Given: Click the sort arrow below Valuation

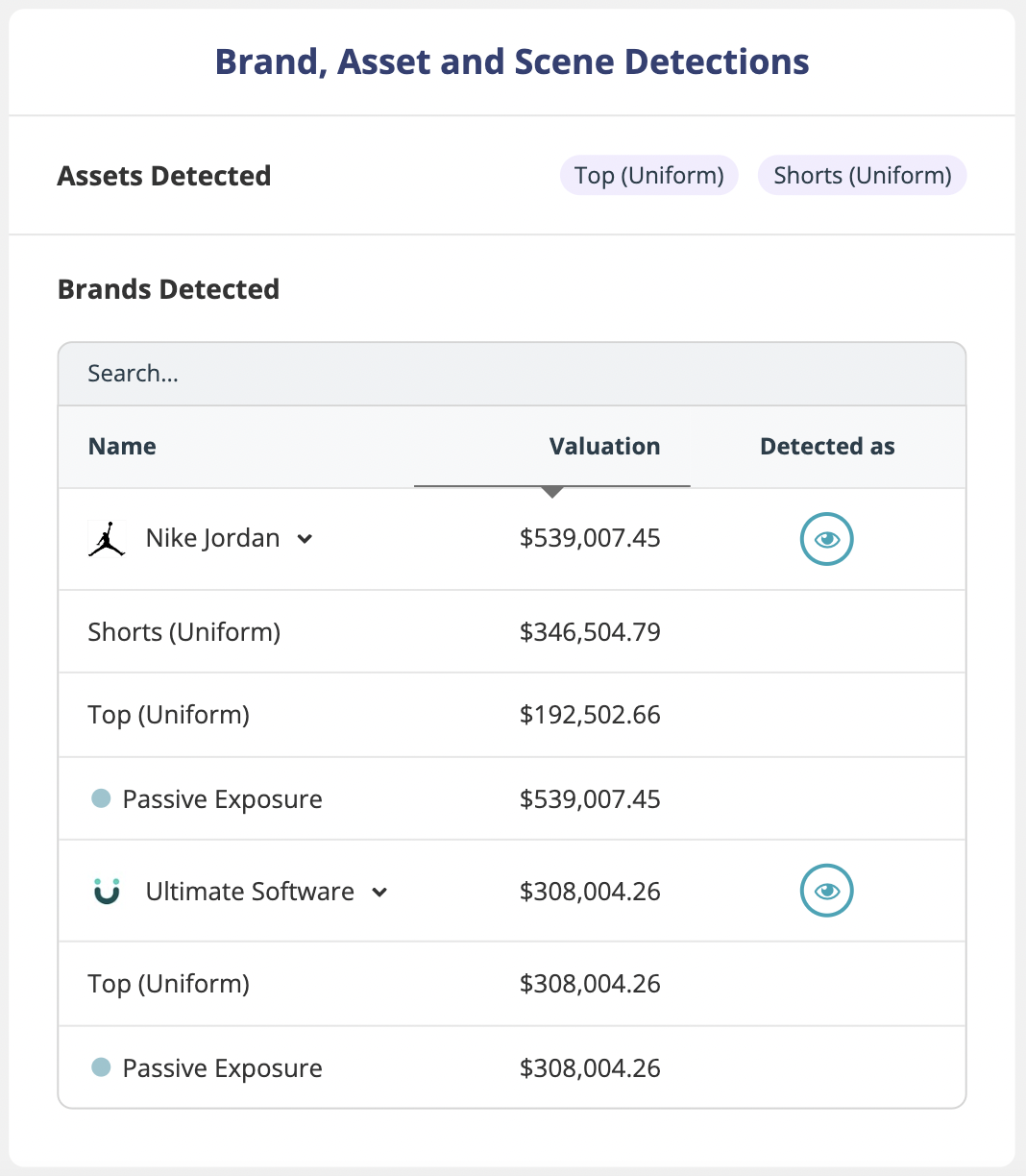Looking at the screenshot, I should click(552, 492).
